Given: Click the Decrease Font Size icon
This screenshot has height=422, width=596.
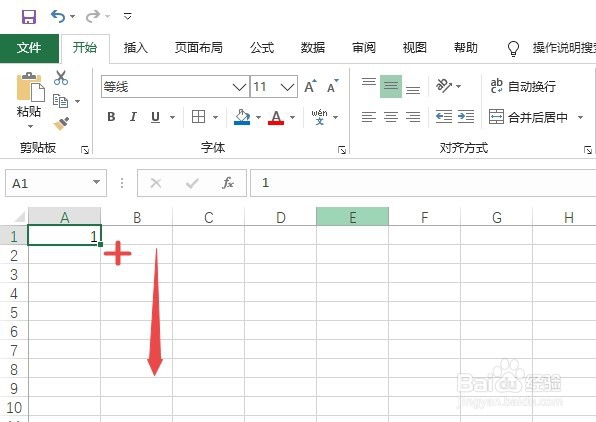Looking at the screenshot, I should [333, 86].
